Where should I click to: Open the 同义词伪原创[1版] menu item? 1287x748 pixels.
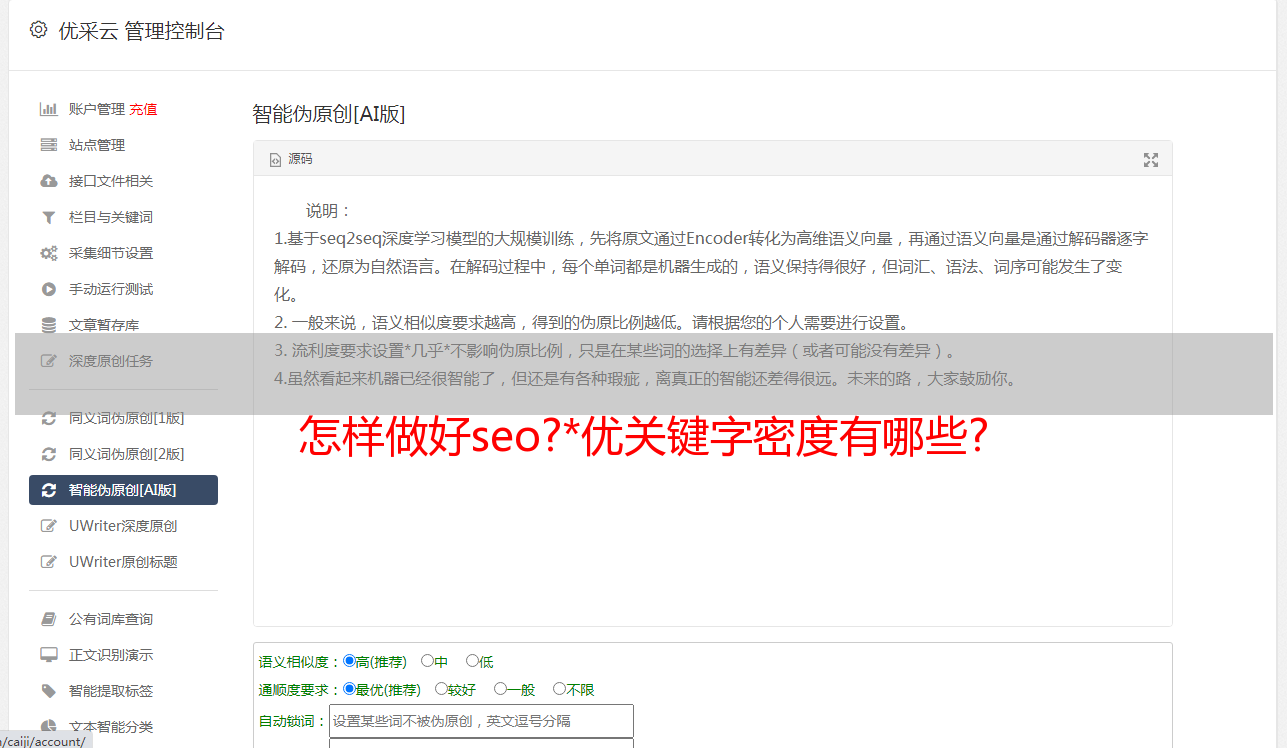124,418
